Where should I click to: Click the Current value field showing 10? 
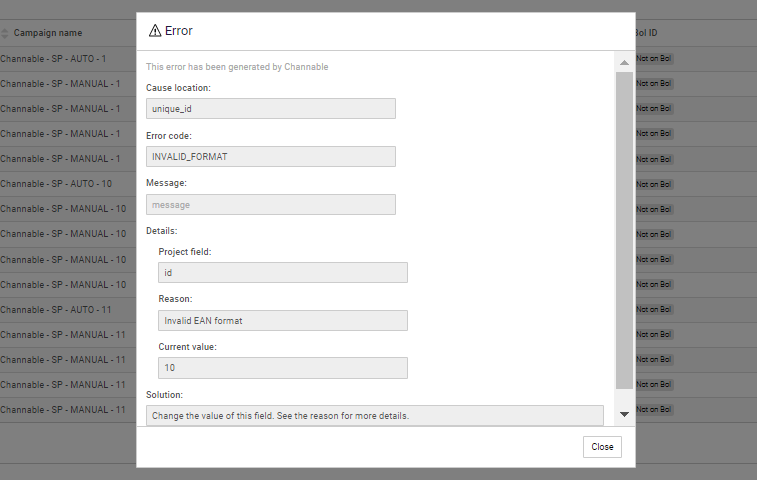(x=283, y=368)
